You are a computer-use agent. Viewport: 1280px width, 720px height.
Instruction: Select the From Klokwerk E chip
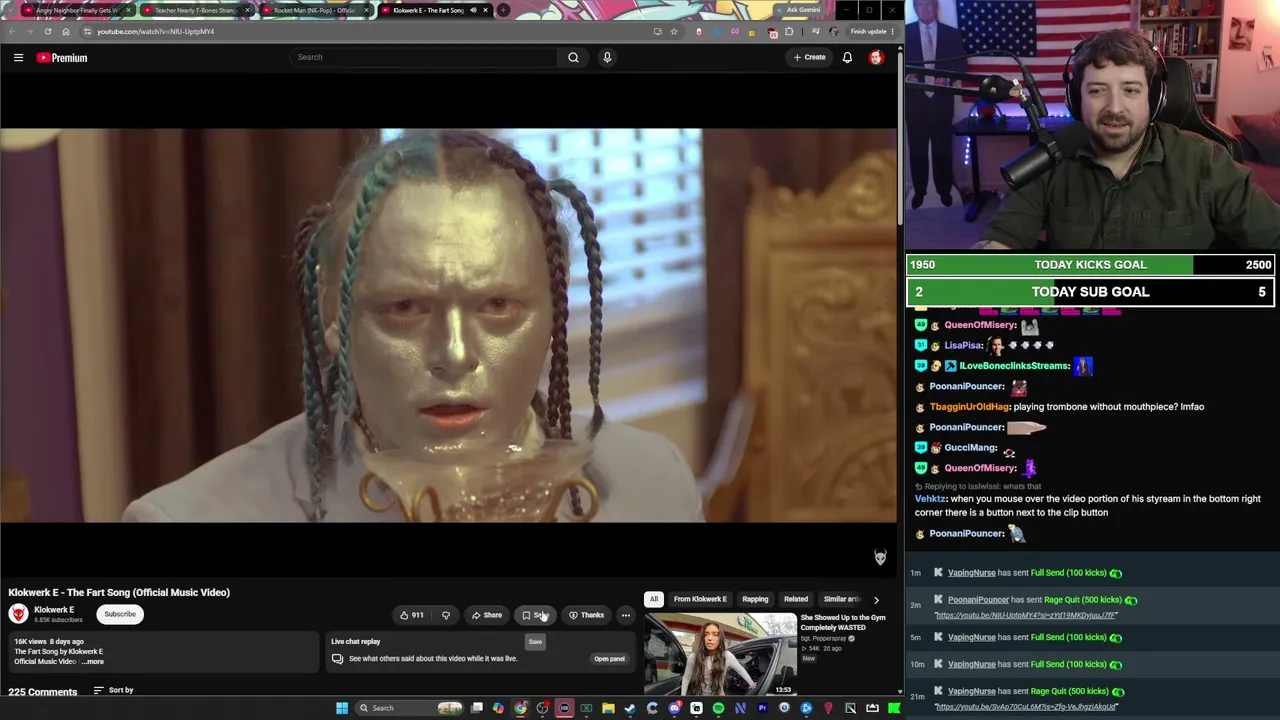pos(700,599)
